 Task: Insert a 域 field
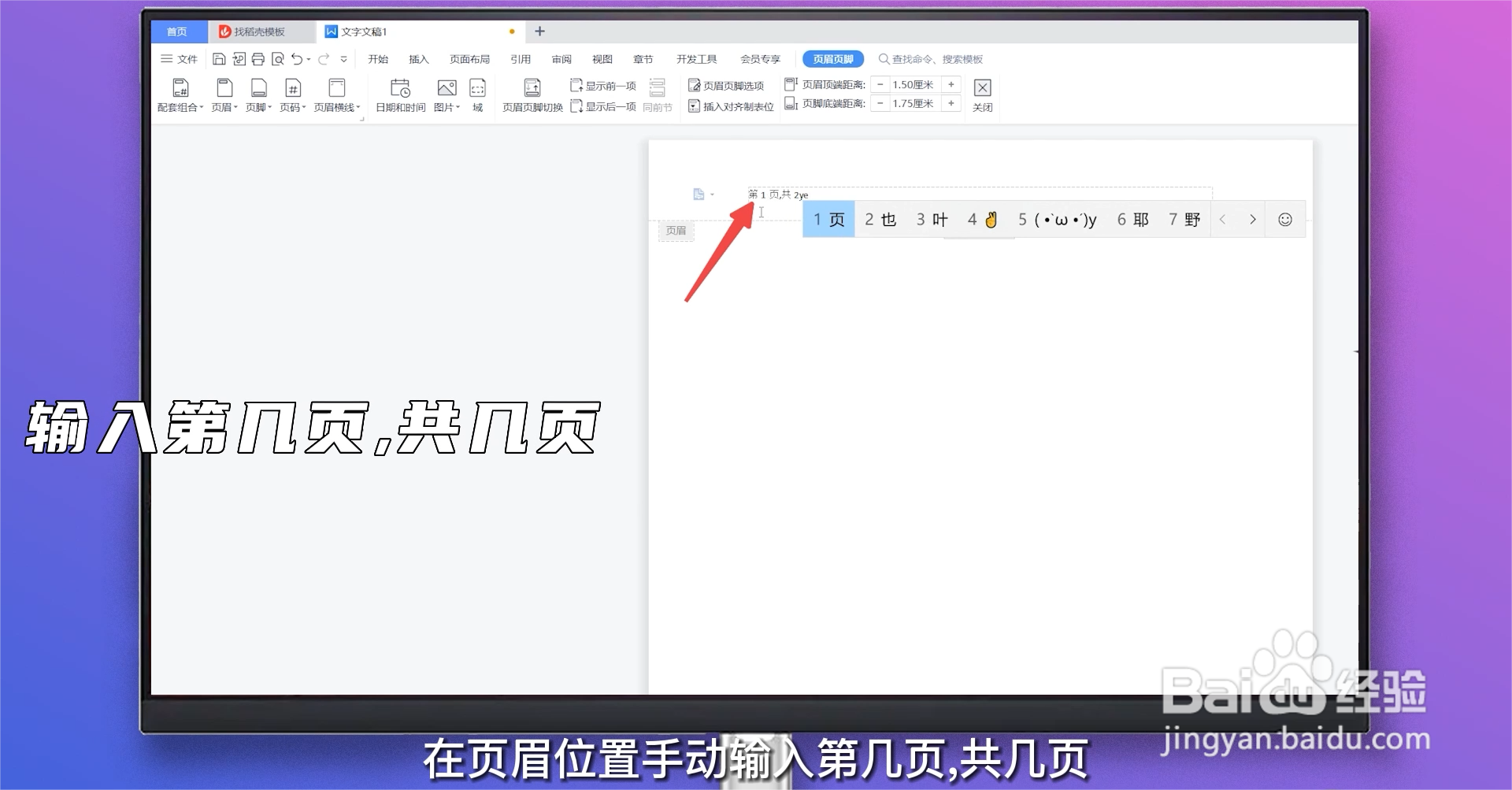pos(478,95)
